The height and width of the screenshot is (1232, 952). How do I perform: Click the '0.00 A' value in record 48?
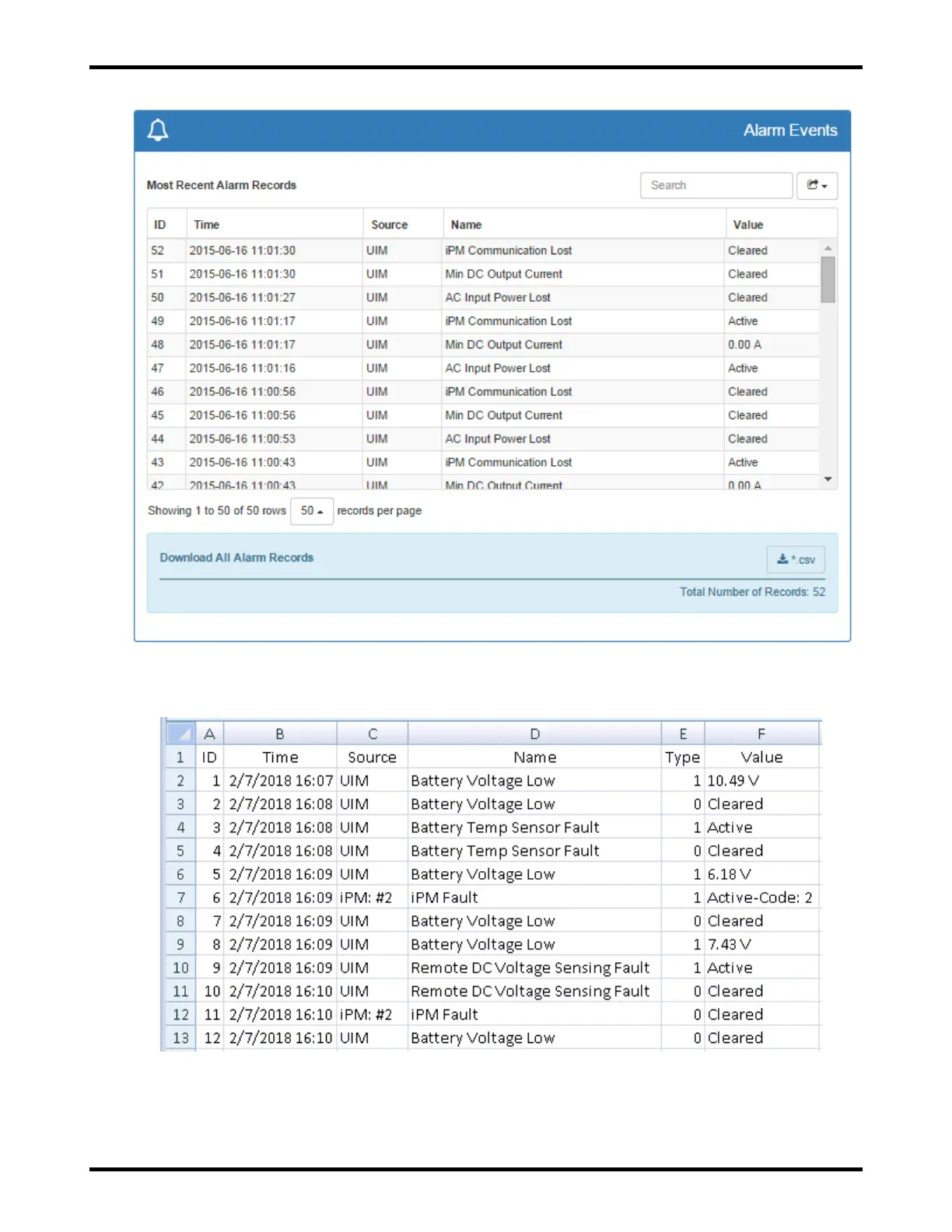[x=745, y=345]
